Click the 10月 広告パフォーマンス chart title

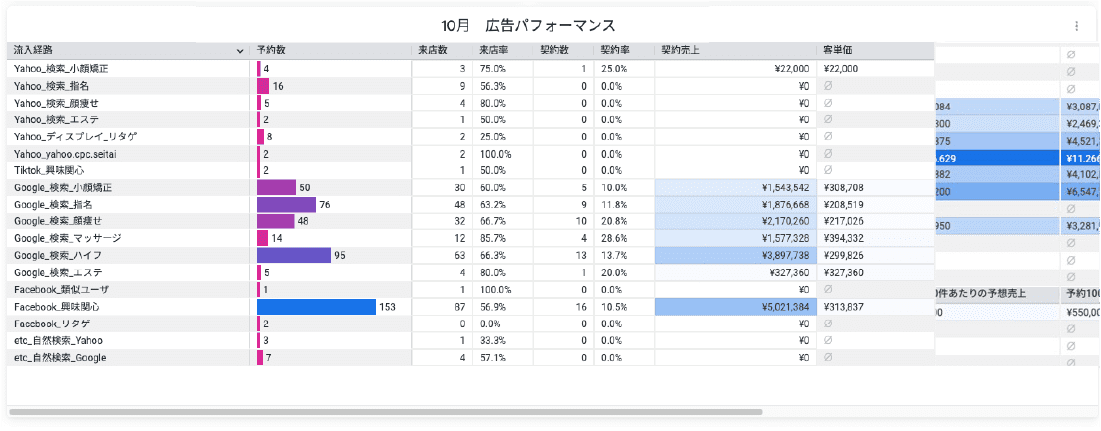pyautogui.click(x=528, y=25)
